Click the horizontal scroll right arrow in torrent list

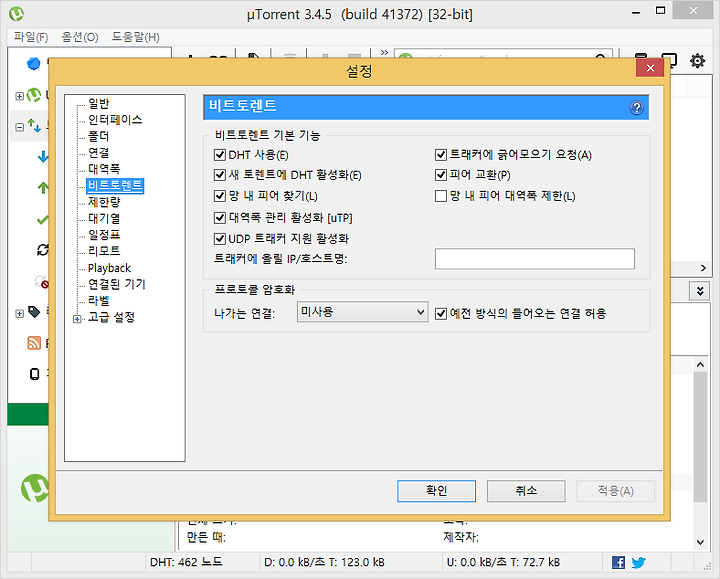(703, 268)
